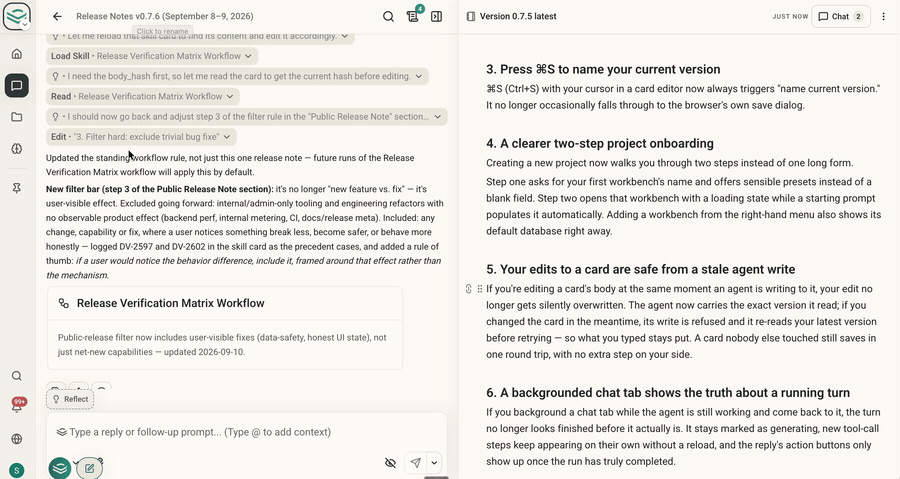The height and width of the screenshot is (479, 900).
Task: Click heading '3. Press ⌘S to name your current version'
Action: (603, 69)
